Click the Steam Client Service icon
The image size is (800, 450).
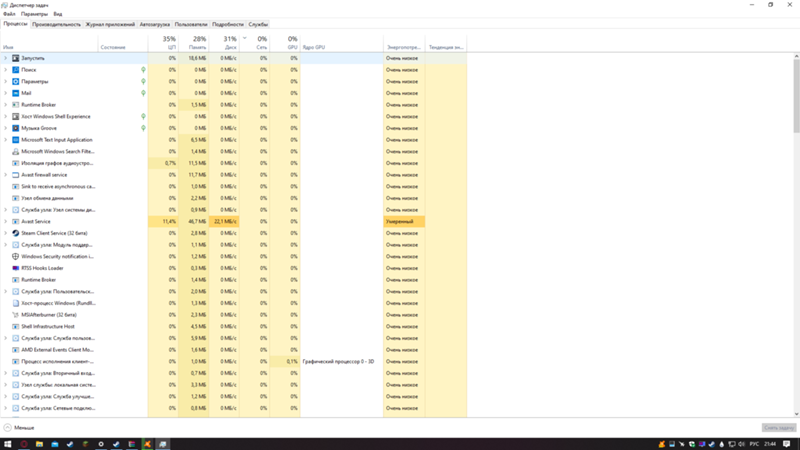[x=15, y=233]
